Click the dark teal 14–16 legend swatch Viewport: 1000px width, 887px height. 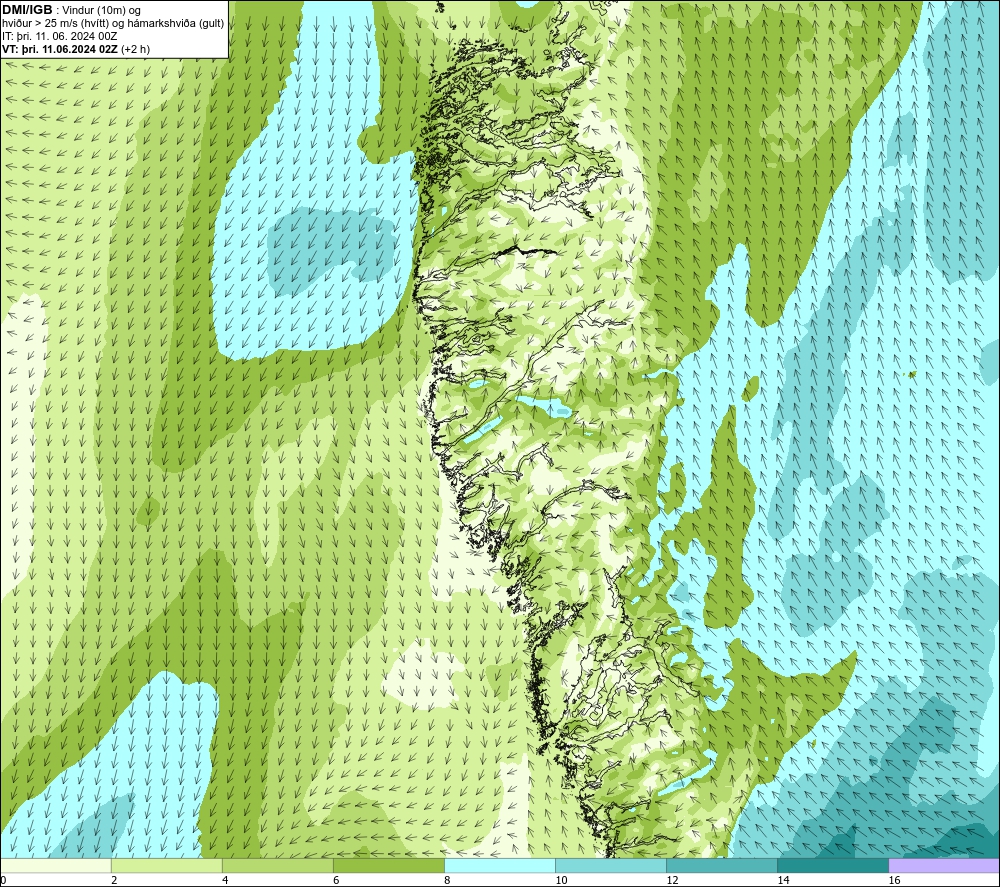(833, 865)
